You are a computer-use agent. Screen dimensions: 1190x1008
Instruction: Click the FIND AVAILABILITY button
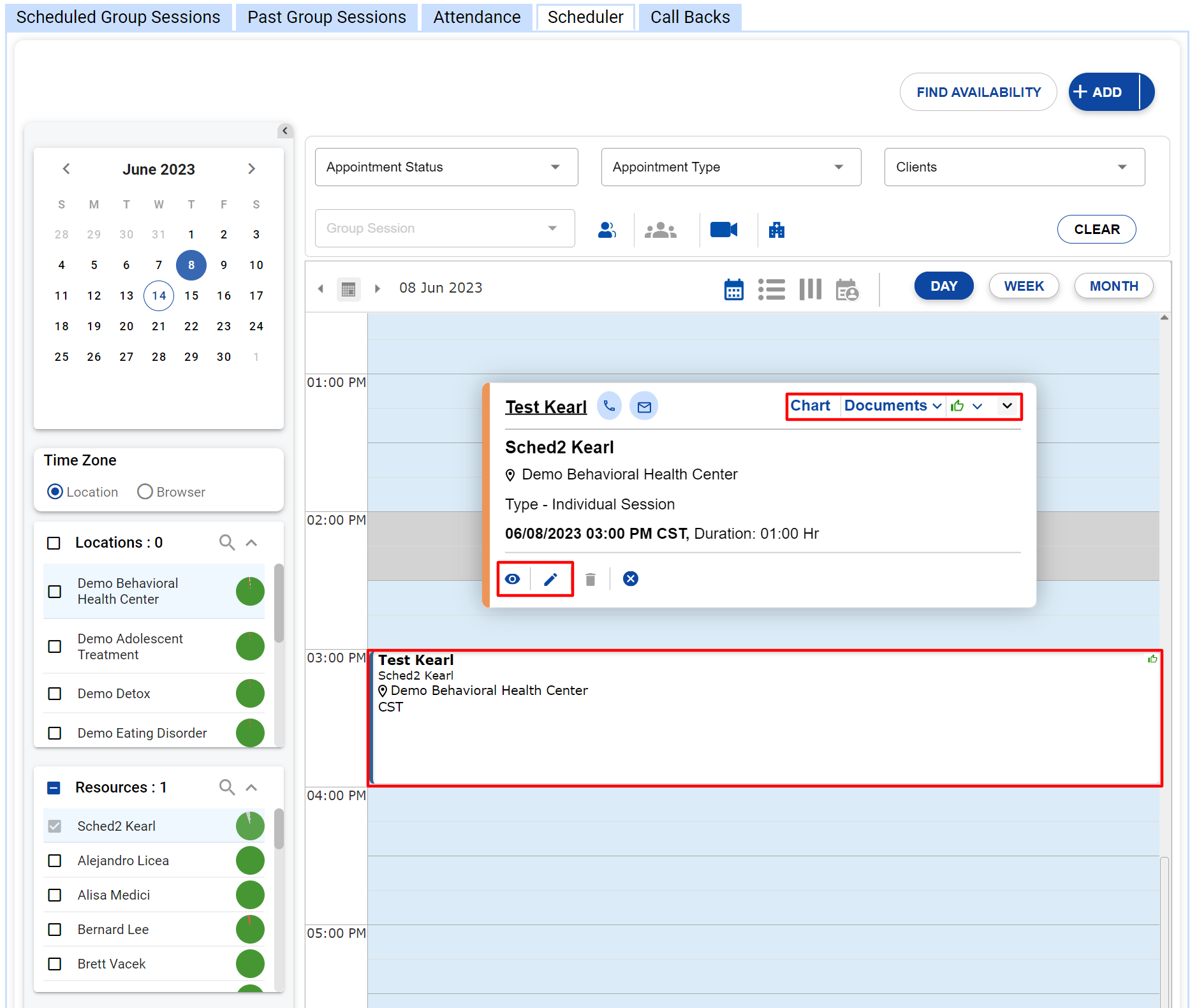click(x=978, y=92)
